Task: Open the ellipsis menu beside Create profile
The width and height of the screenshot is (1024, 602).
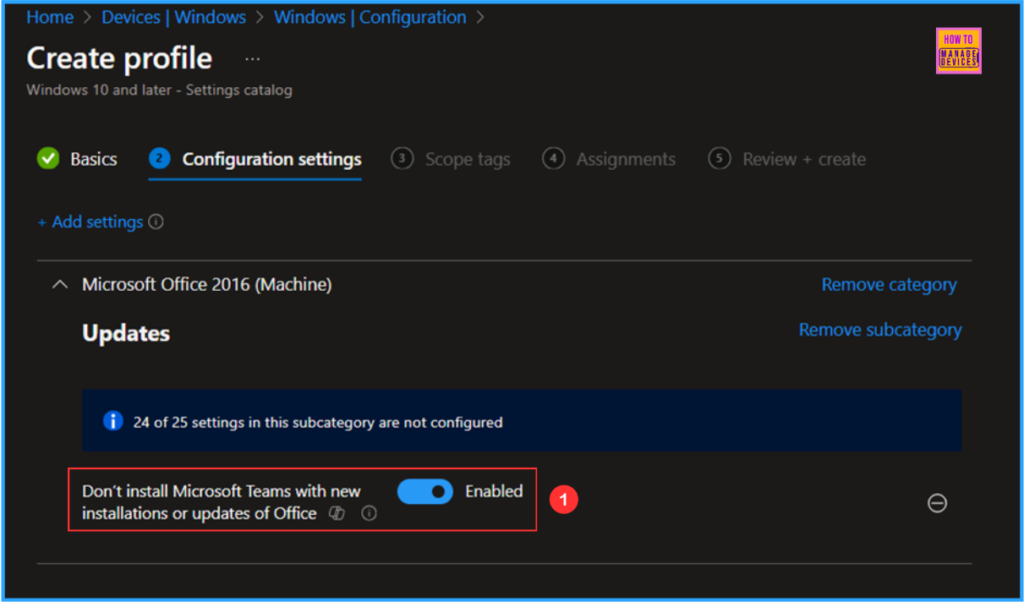Action: [x=252, y=59]
